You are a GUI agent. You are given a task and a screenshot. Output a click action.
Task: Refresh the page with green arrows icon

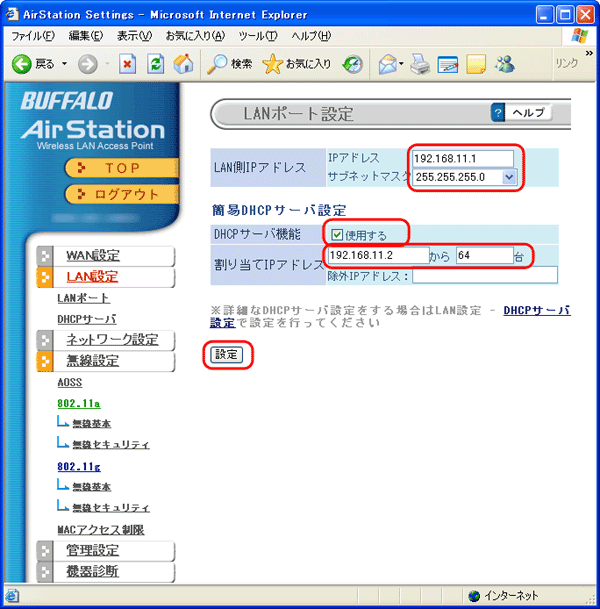tap(156, 64)
